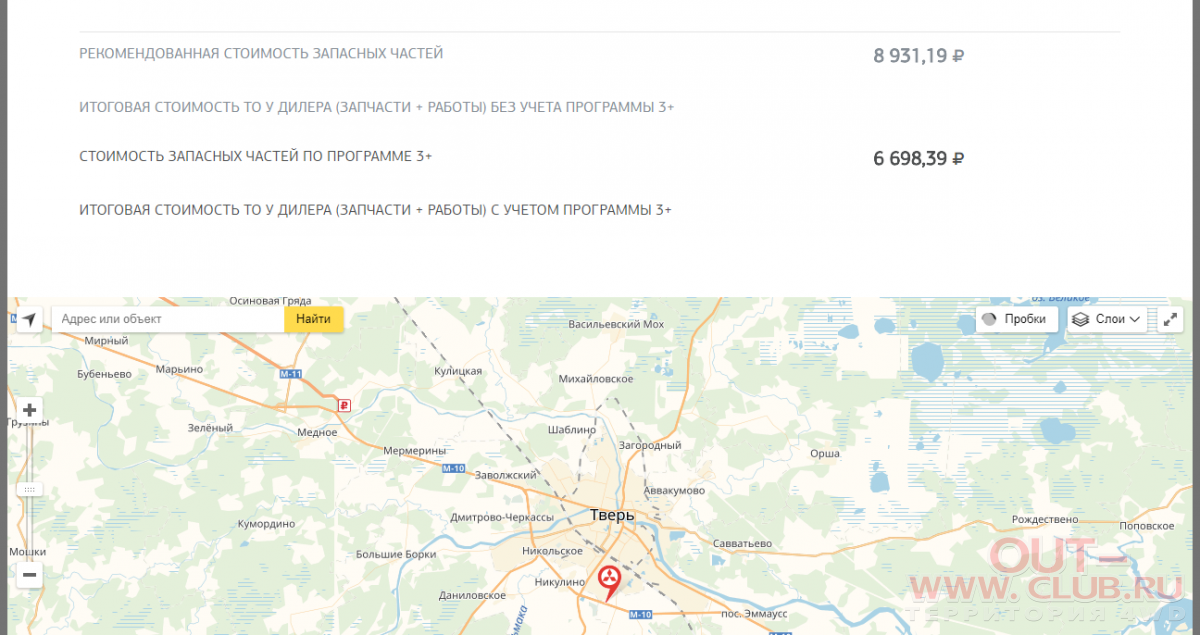The width and height of the screenshot is (1200, 635).
Task: Click the Никулино label on map
Action: click(x=559, y=581)
